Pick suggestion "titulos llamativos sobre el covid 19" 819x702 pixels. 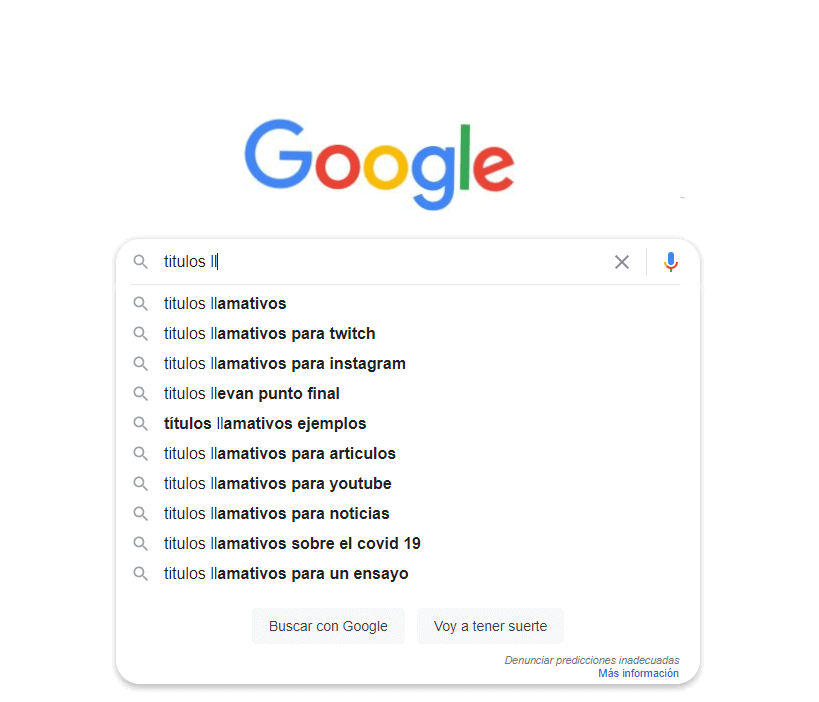[x=292, y=544]
